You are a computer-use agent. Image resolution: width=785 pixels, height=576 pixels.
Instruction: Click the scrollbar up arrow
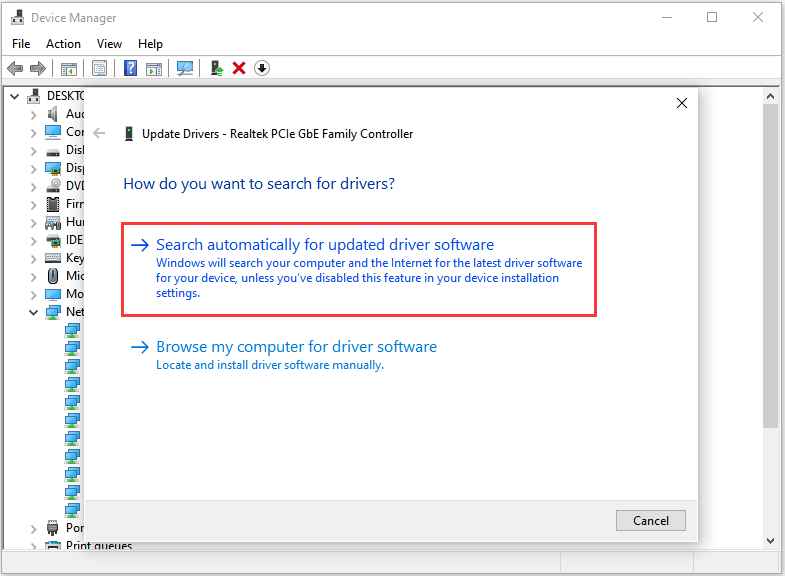(x=770, y=96)
